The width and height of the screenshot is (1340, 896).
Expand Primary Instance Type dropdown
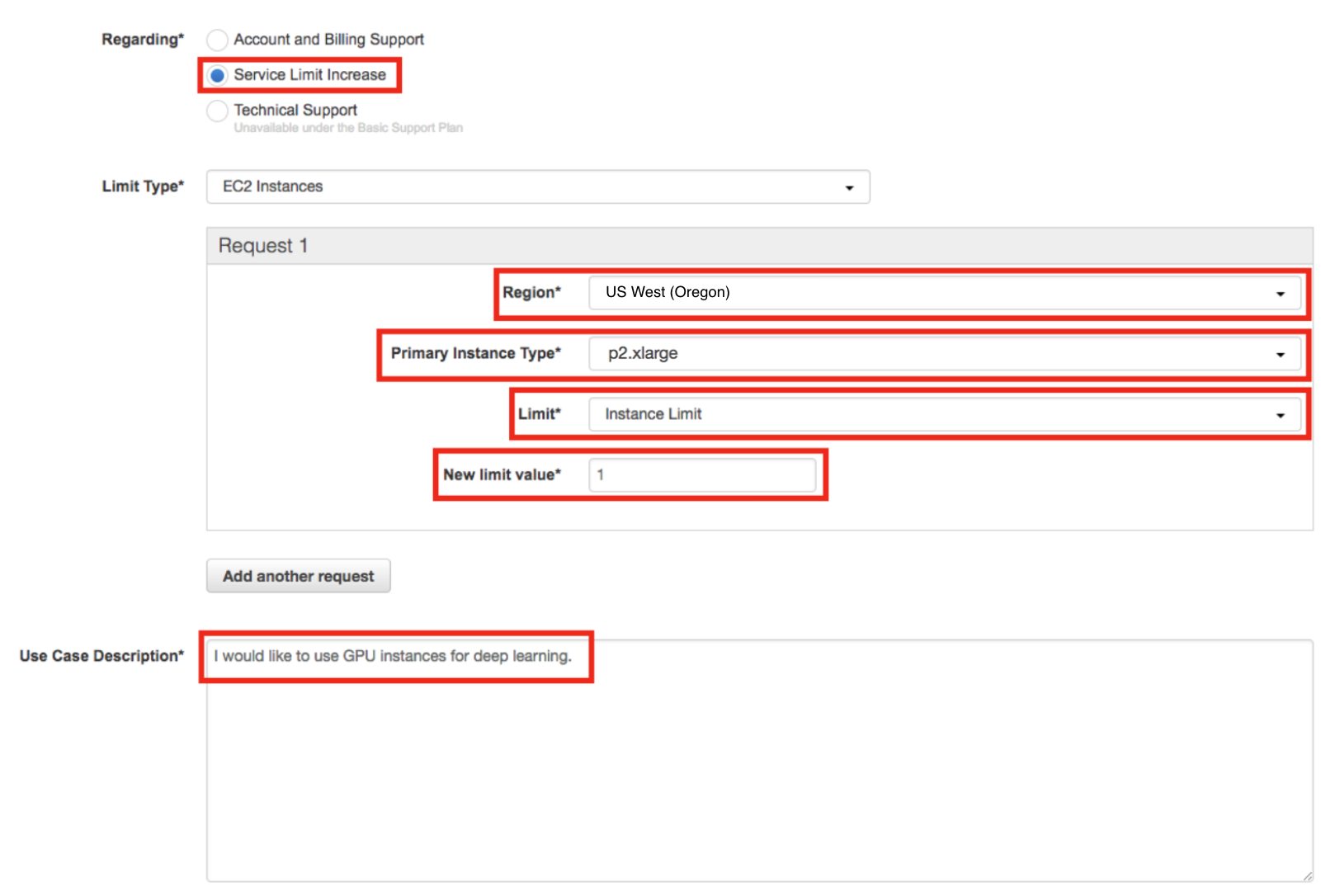click(x=945, y=354)
